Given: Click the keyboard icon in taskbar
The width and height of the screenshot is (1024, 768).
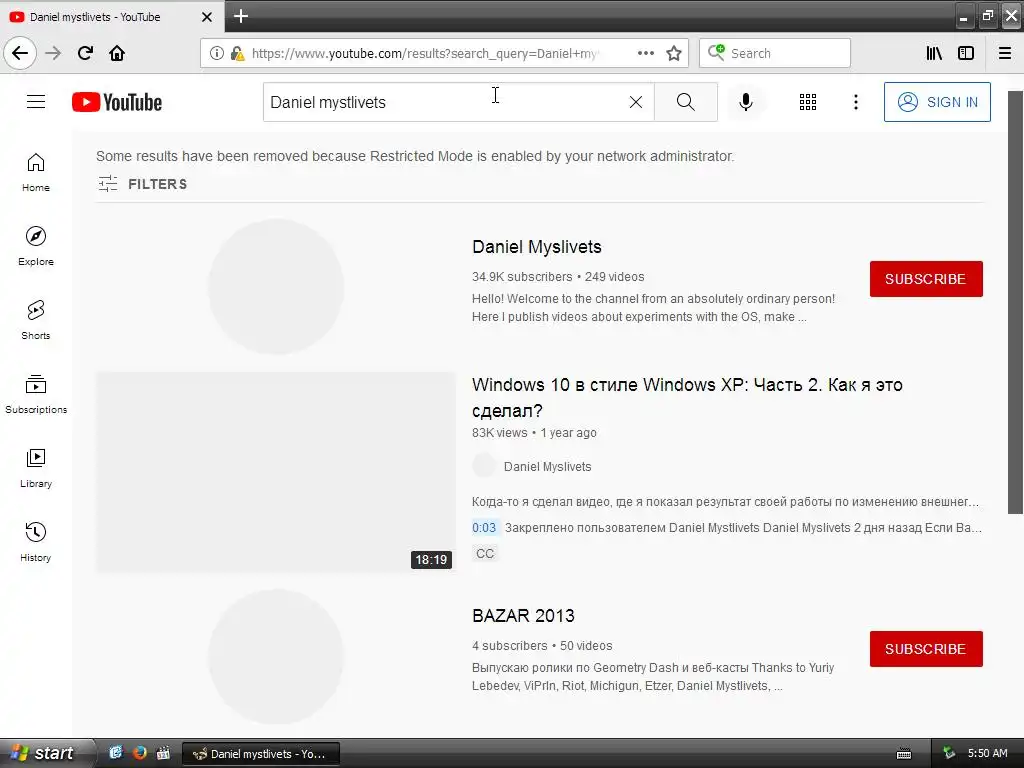Looking at the screenshot, I should [x=904, y=754].
